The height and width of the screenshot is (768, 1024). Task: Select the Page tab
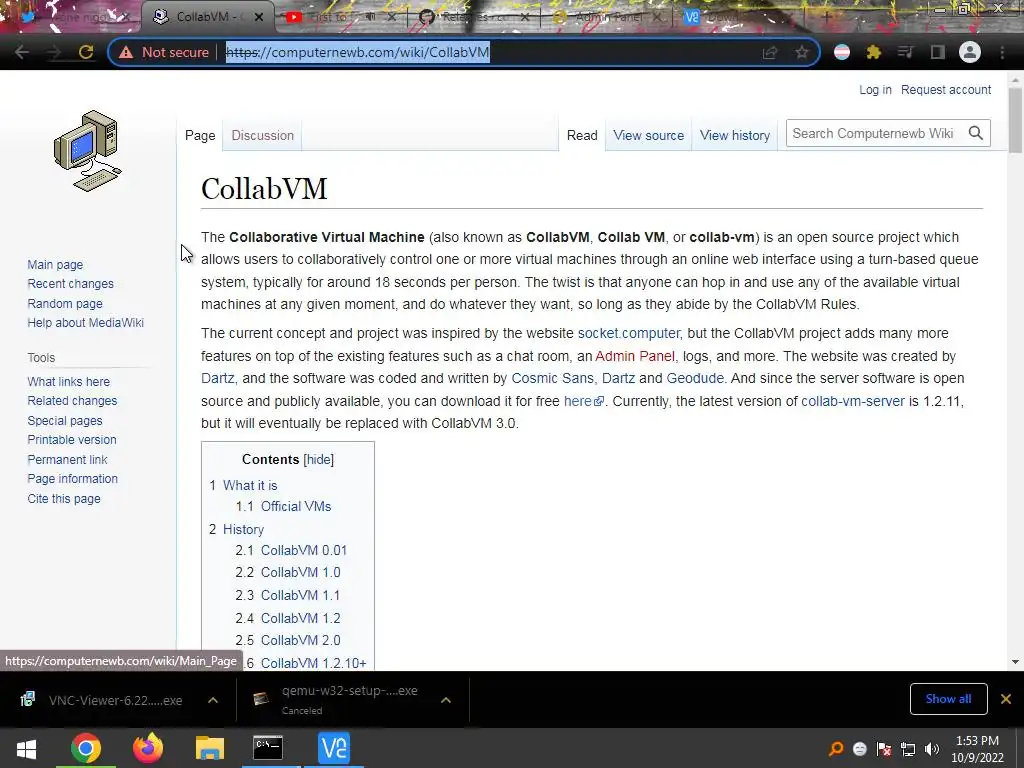click(x=200, y=135)
